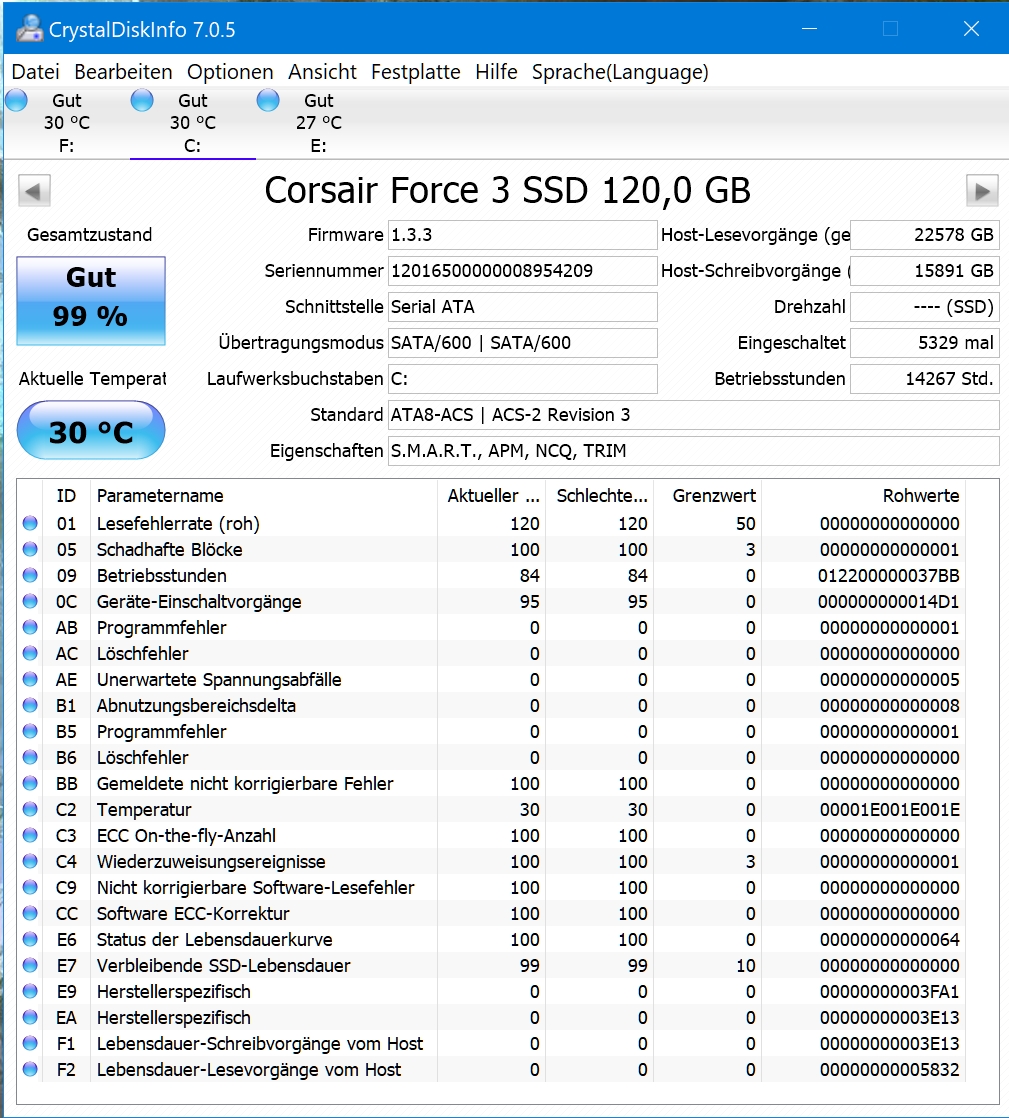Select the E: drive tab
Screen dimensions: 1009x1118
319,123
